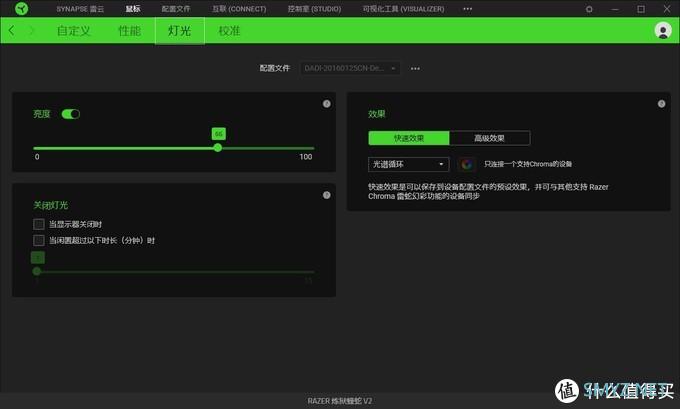
Task: Switch to the 自定义 tab
Action: [x=74, y=31]
